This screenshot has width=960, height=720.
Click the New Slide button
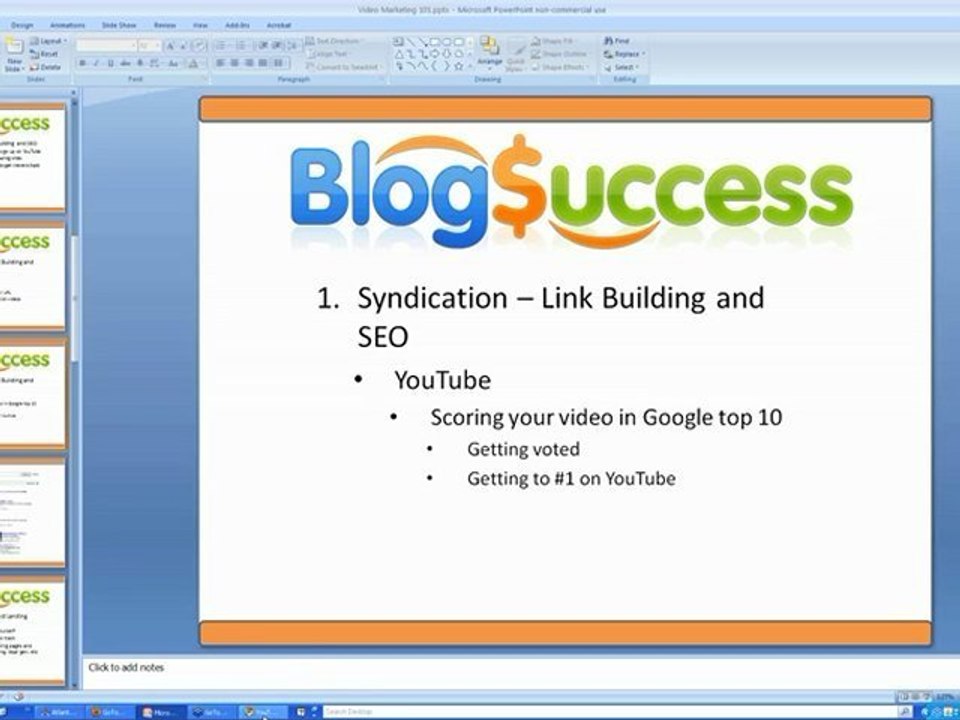[x=13, y=55]
